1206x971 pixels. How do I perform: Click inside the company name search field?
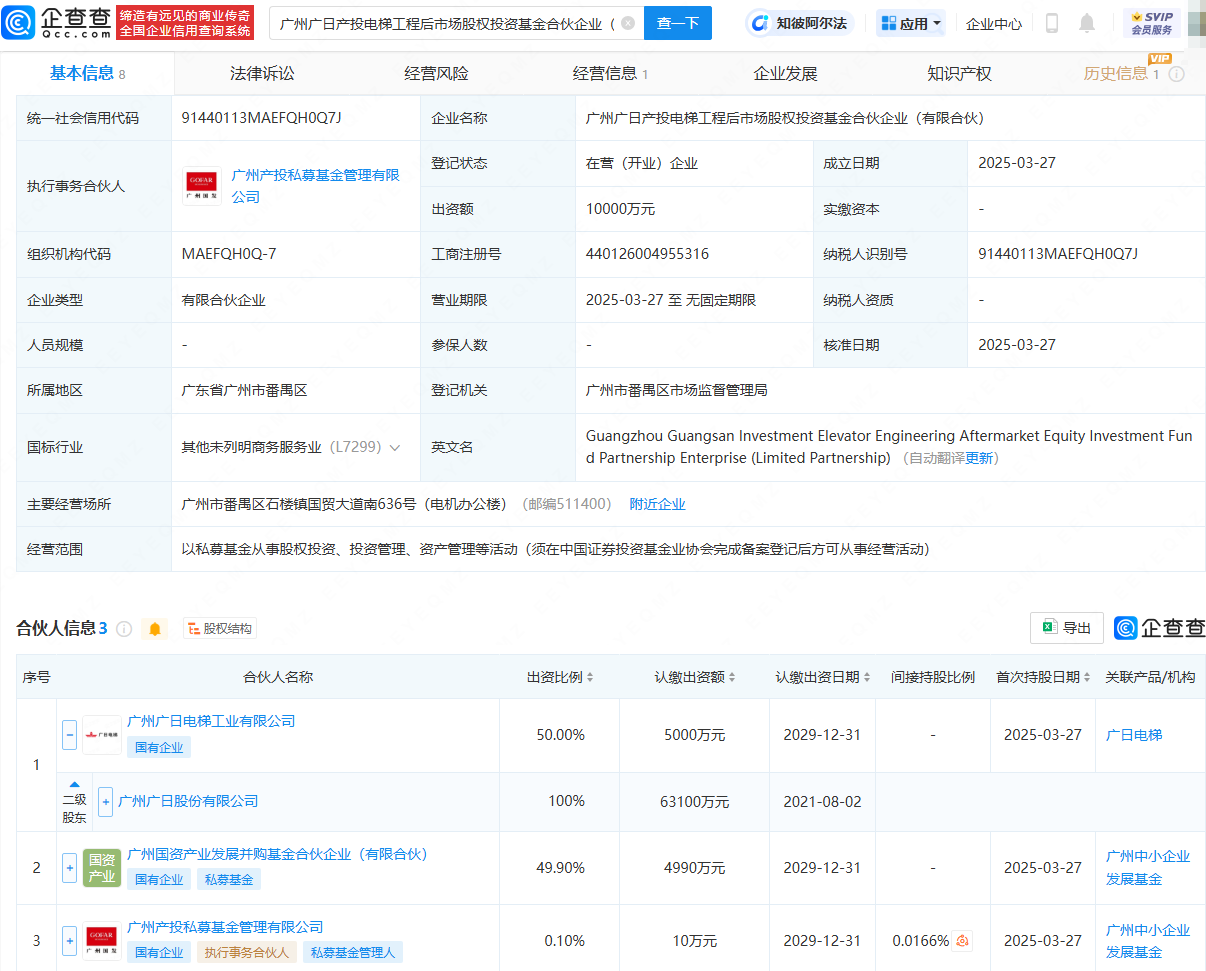pyautogui.click(x=445, y=23)
